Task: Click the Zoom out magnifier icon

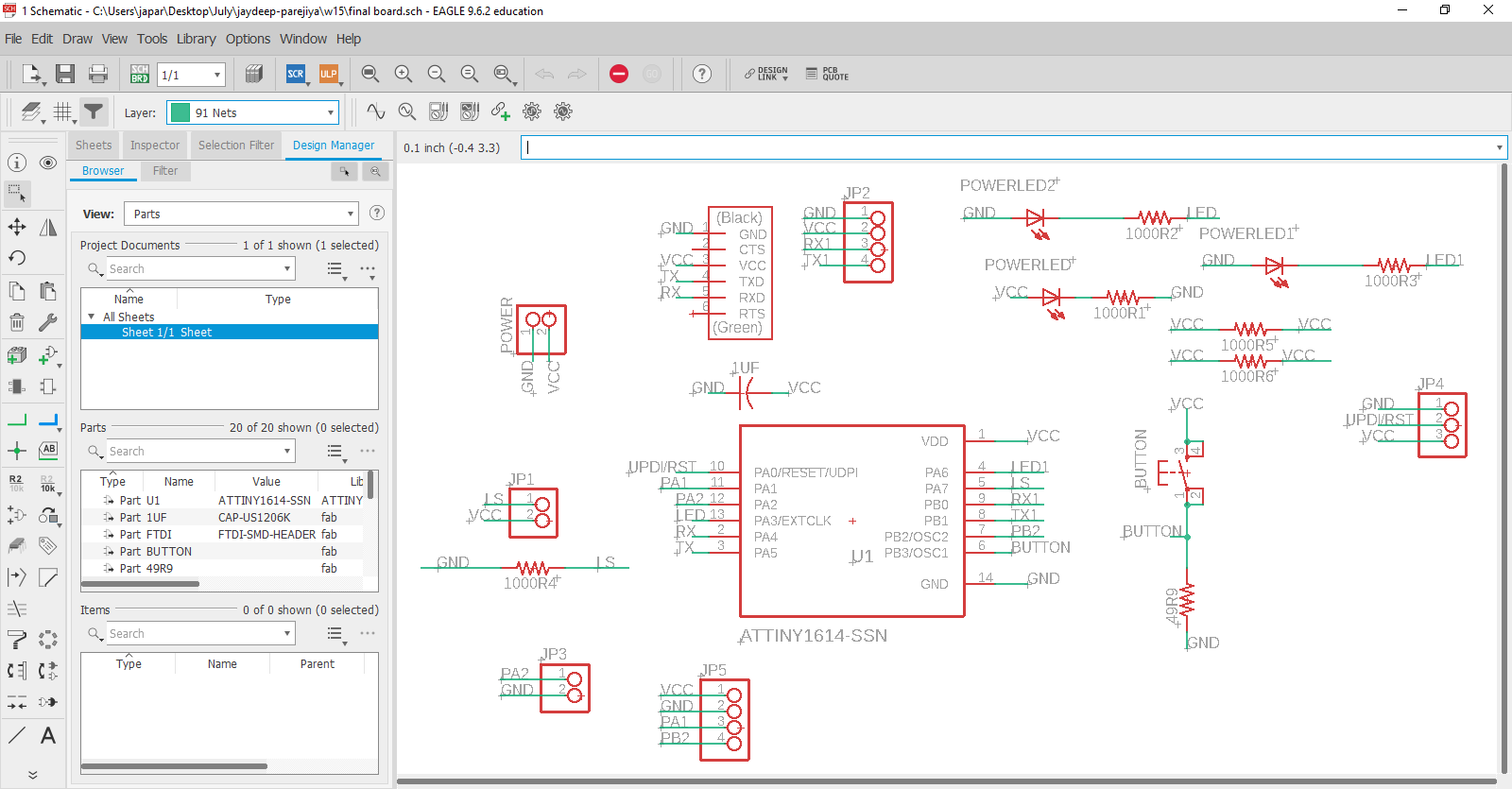Action: click(x=436, y=74)
